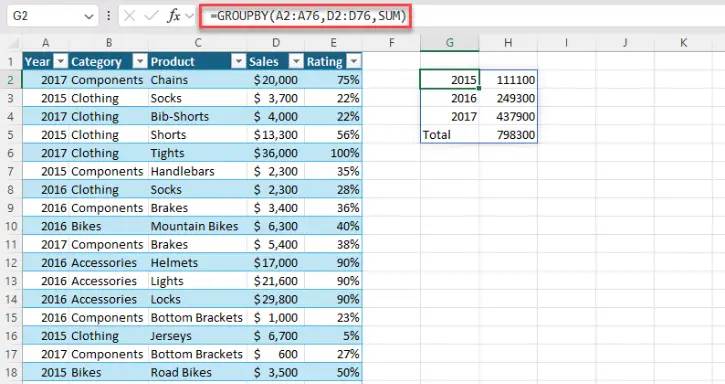Open the Year column filter dropdown
The width and height of the screenshot is (725, 384).
61,61
